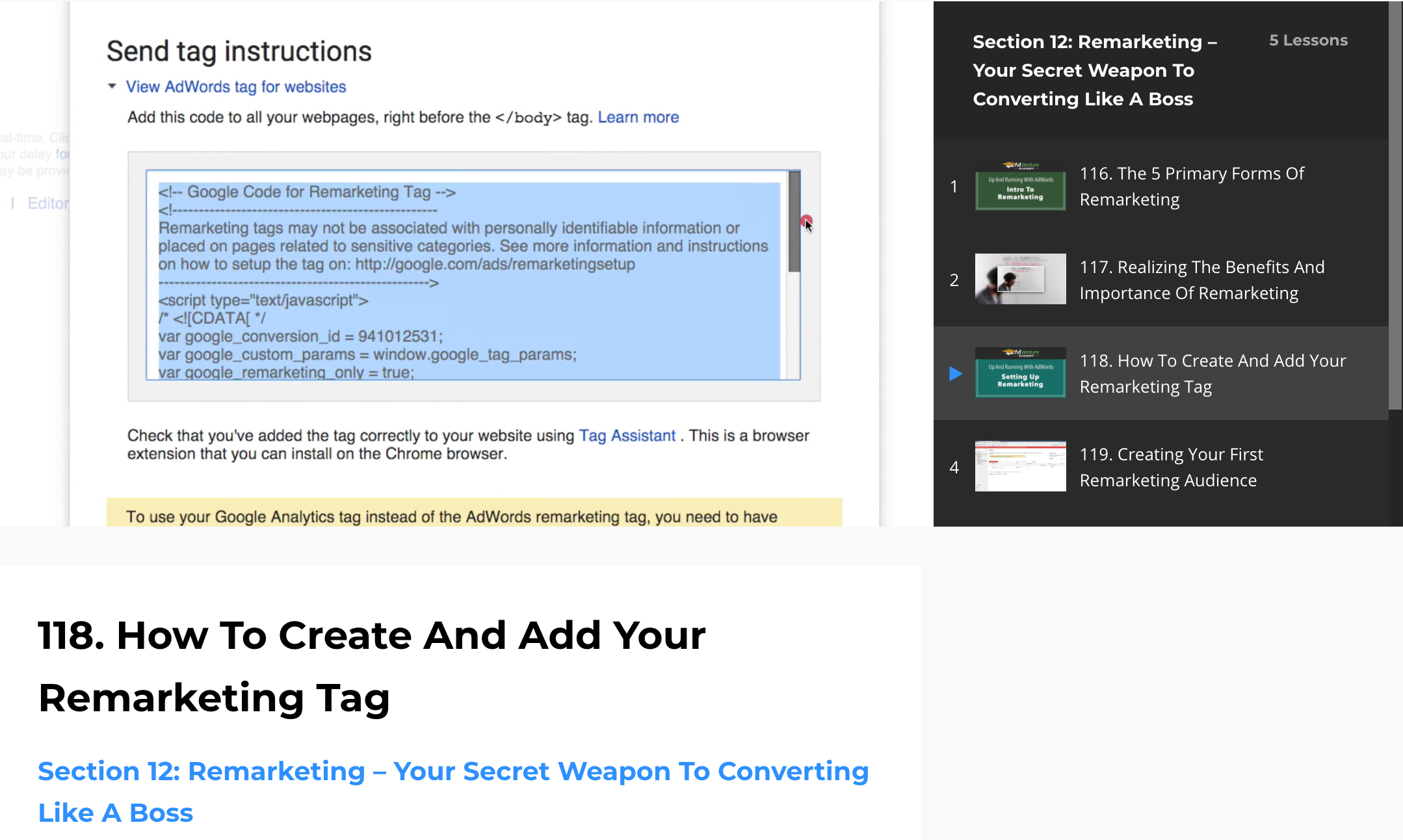Click the Setting Up Remarketing thumbnail

pos(1020,373)
